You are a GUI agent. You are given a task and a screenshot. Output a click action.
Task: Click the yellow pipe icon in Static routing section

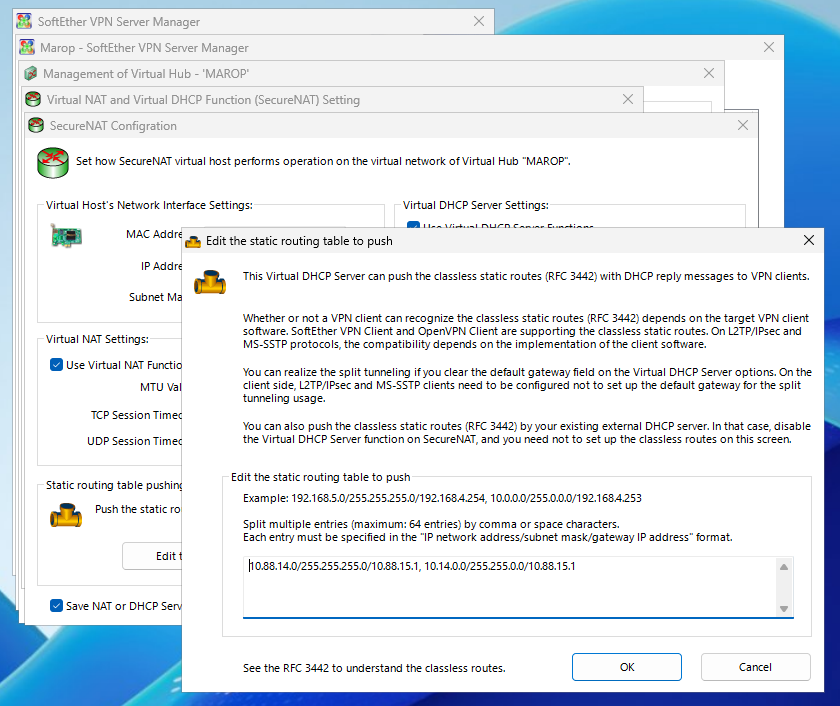pos(66,515)
